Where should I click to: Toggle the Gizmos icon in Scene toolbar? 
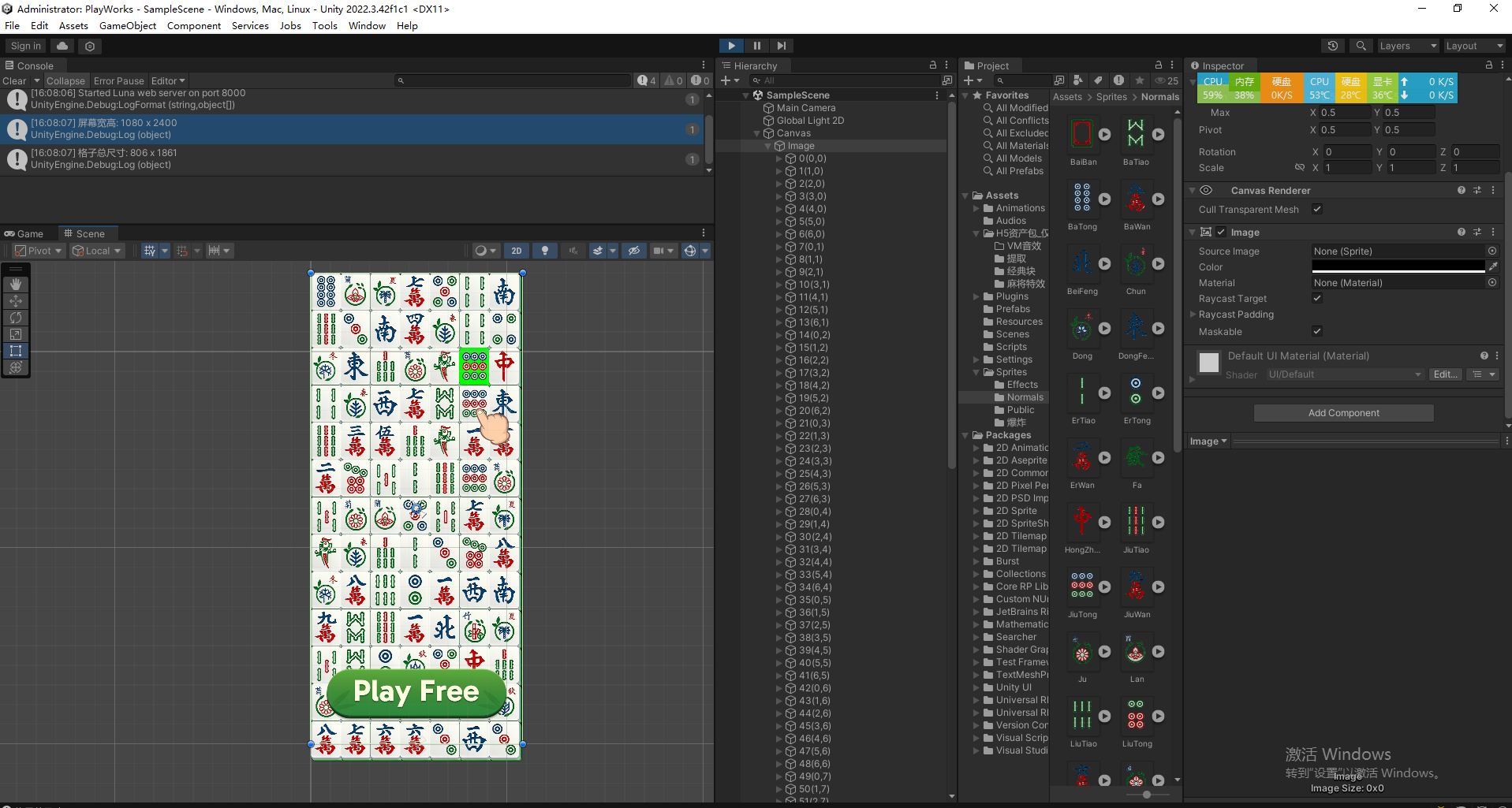click(690, 251)
